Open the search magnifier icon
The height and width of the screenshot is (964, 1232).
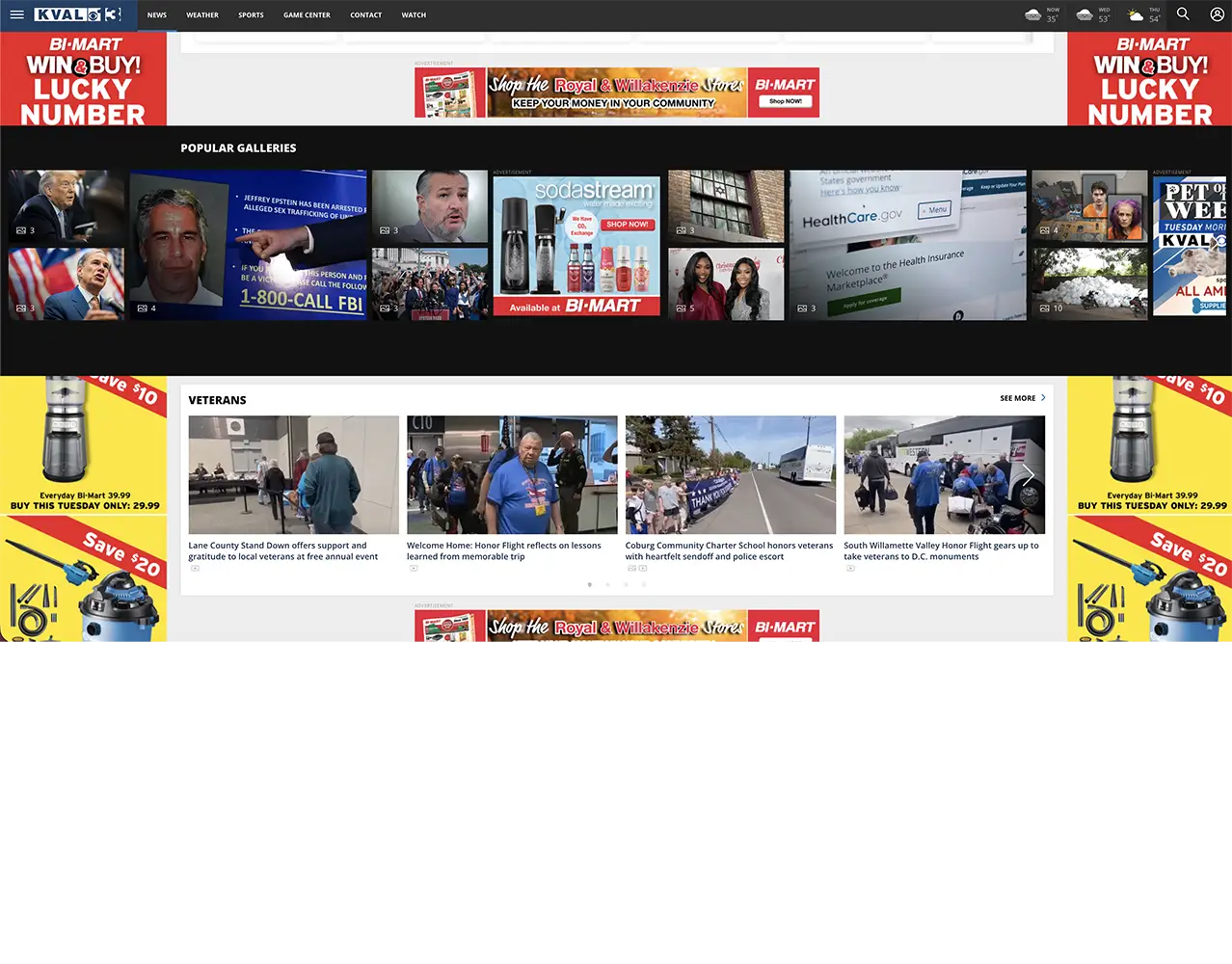1183,14
